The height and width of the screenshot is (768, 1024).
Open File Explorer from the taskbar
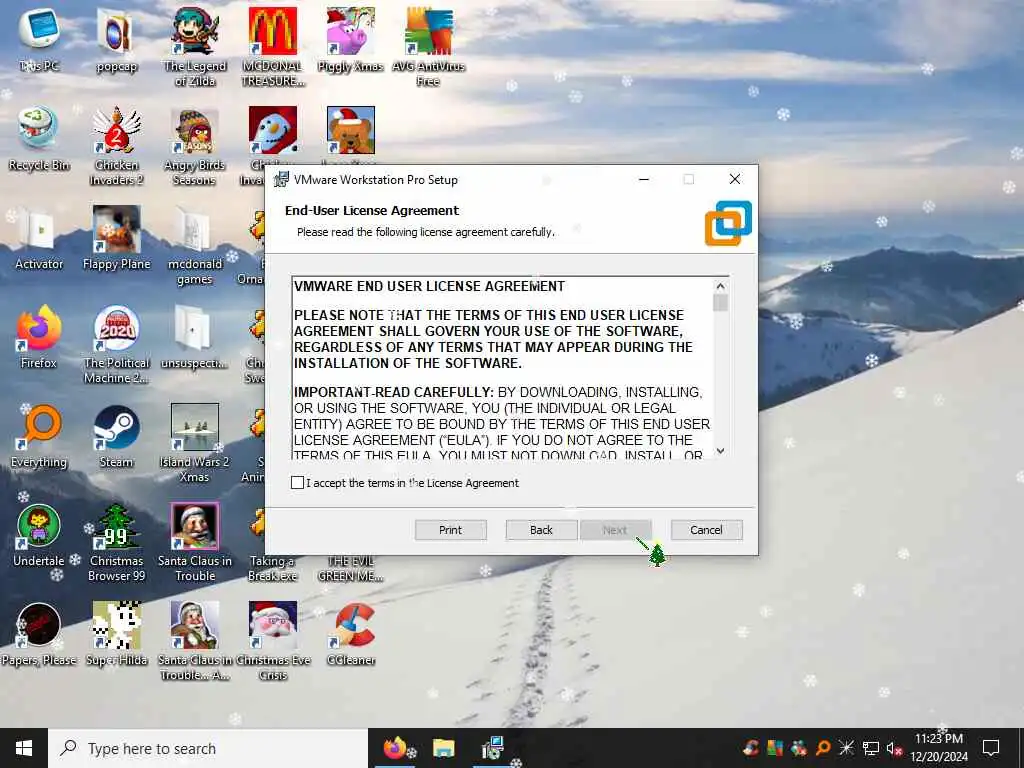pos(443,748)
